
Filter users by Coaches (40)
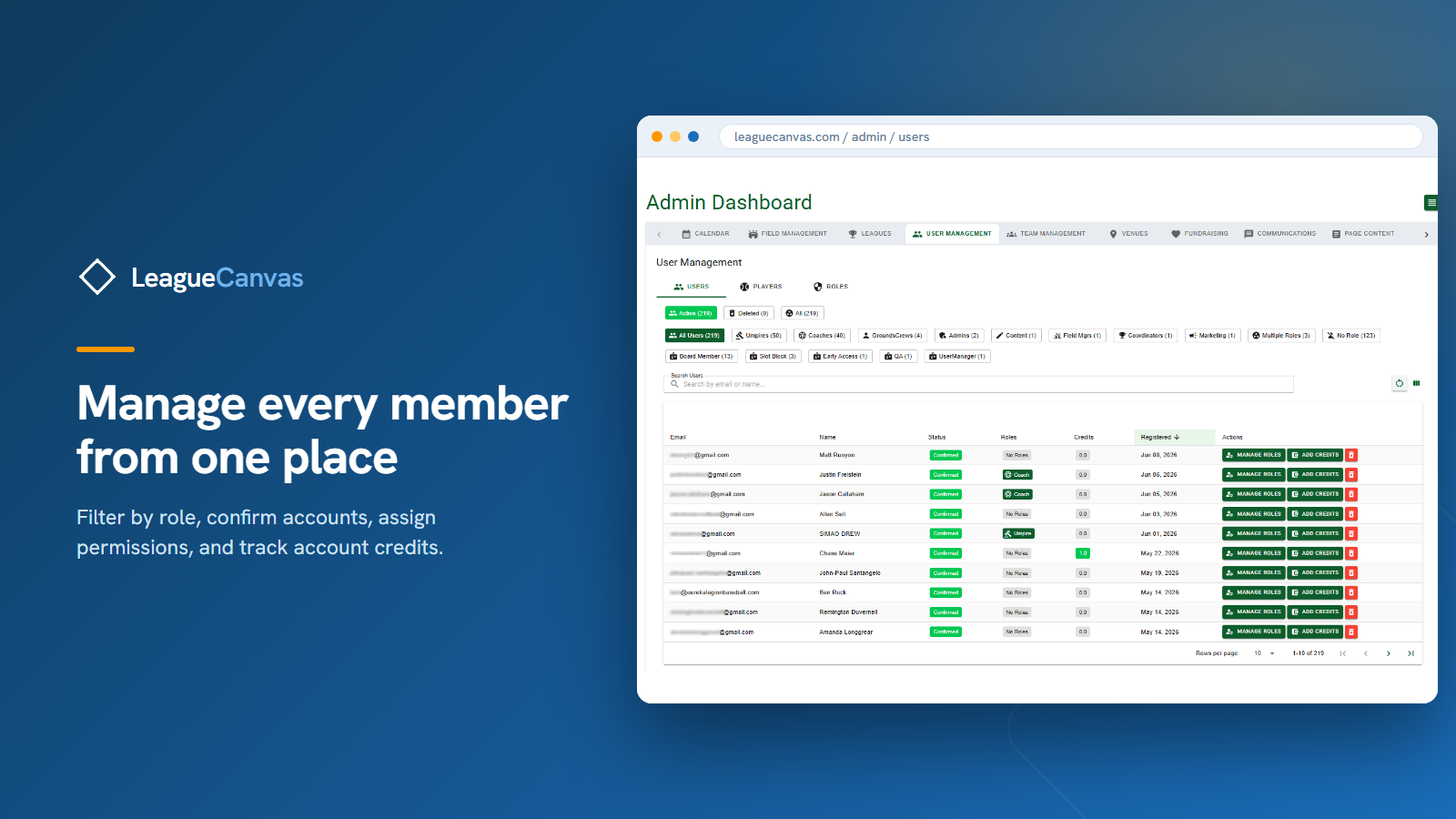(x=822, y=336)
